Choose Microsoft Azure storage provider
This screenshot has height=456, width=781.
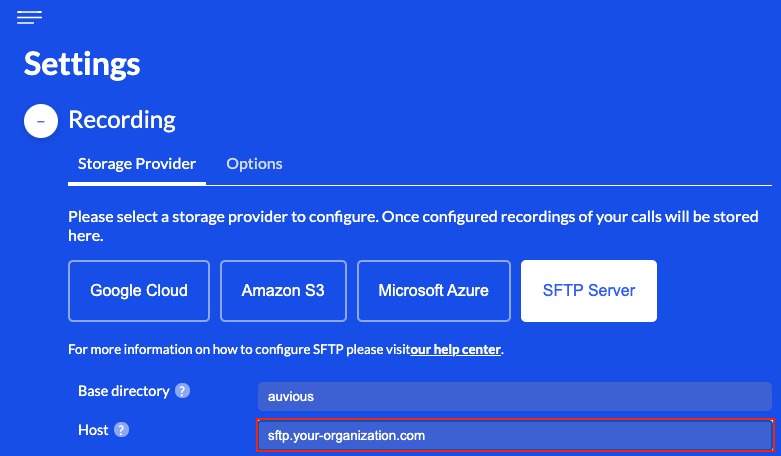pos(433,291)
